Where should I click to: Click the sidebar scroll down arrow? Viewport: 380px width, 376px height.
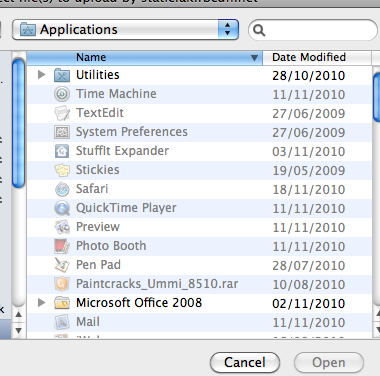[18, 330]
